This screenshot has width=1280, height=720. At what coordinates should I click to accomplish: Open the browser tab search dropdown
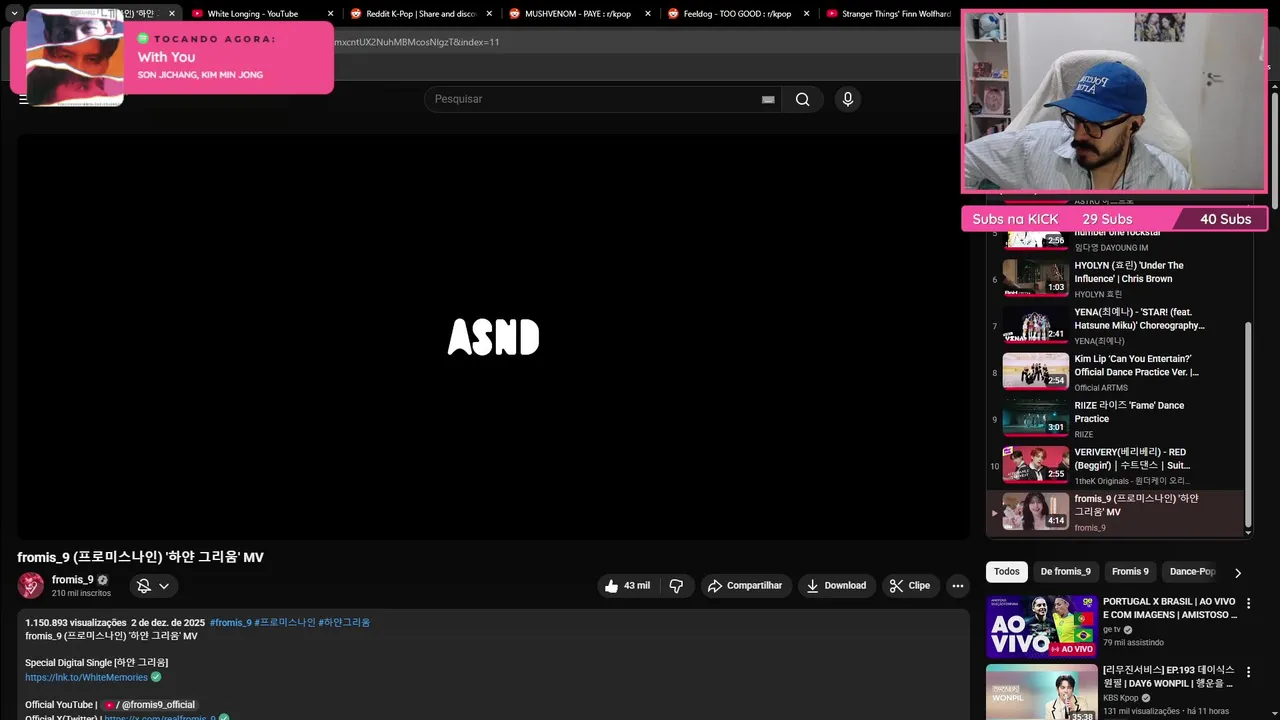coord(14,13)
